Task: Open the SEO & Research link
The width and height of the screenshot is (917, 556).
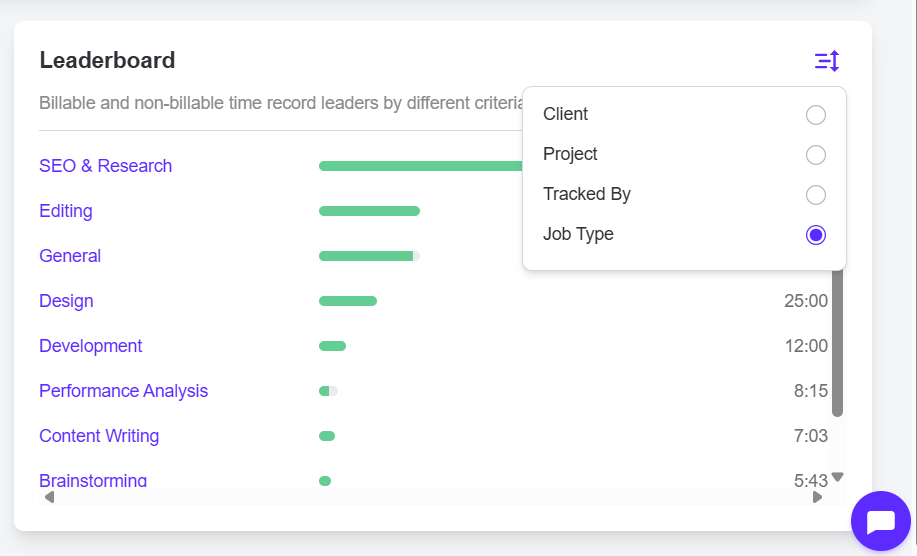Action: 105,166
